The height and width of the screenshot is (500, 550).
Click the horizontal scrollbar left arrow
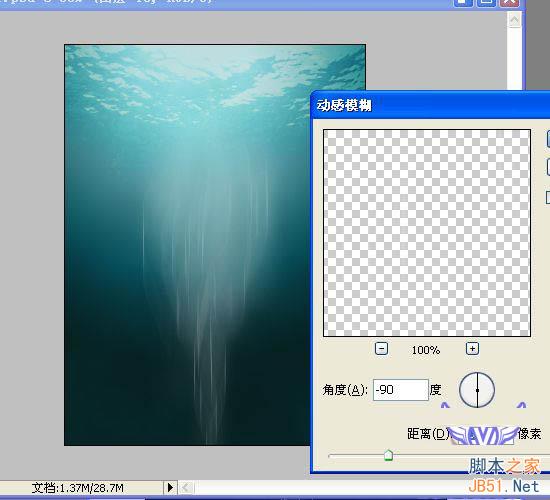pyautogui.click(x=186, y=487)
